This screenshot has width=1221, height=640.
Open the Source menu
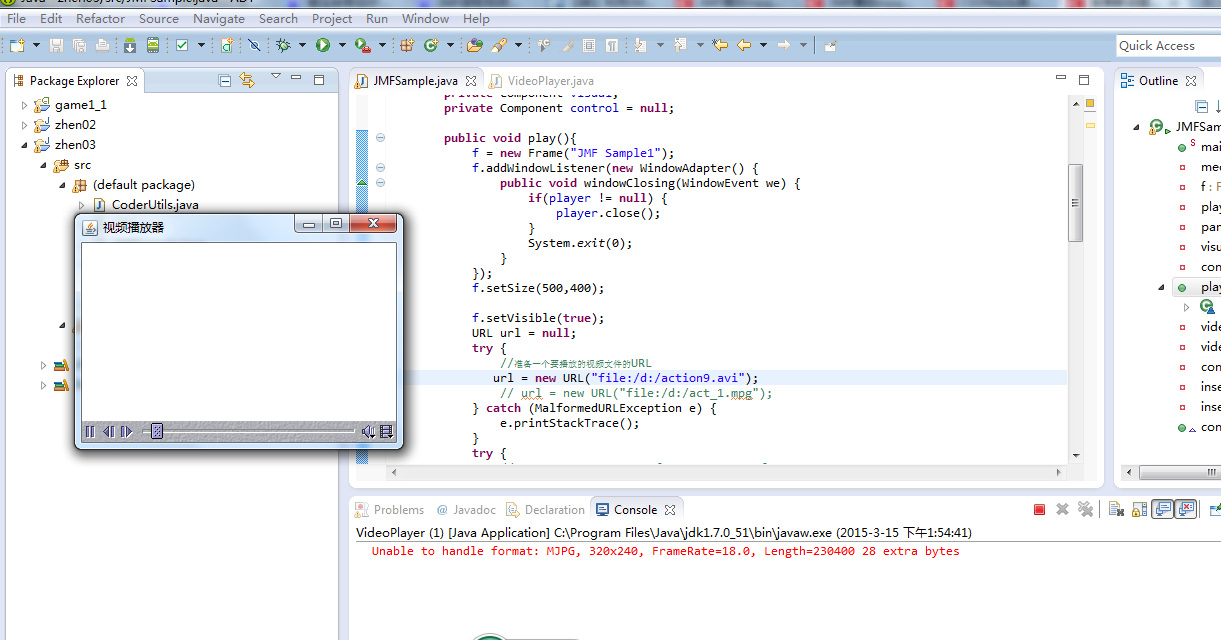tap(159, 18)
